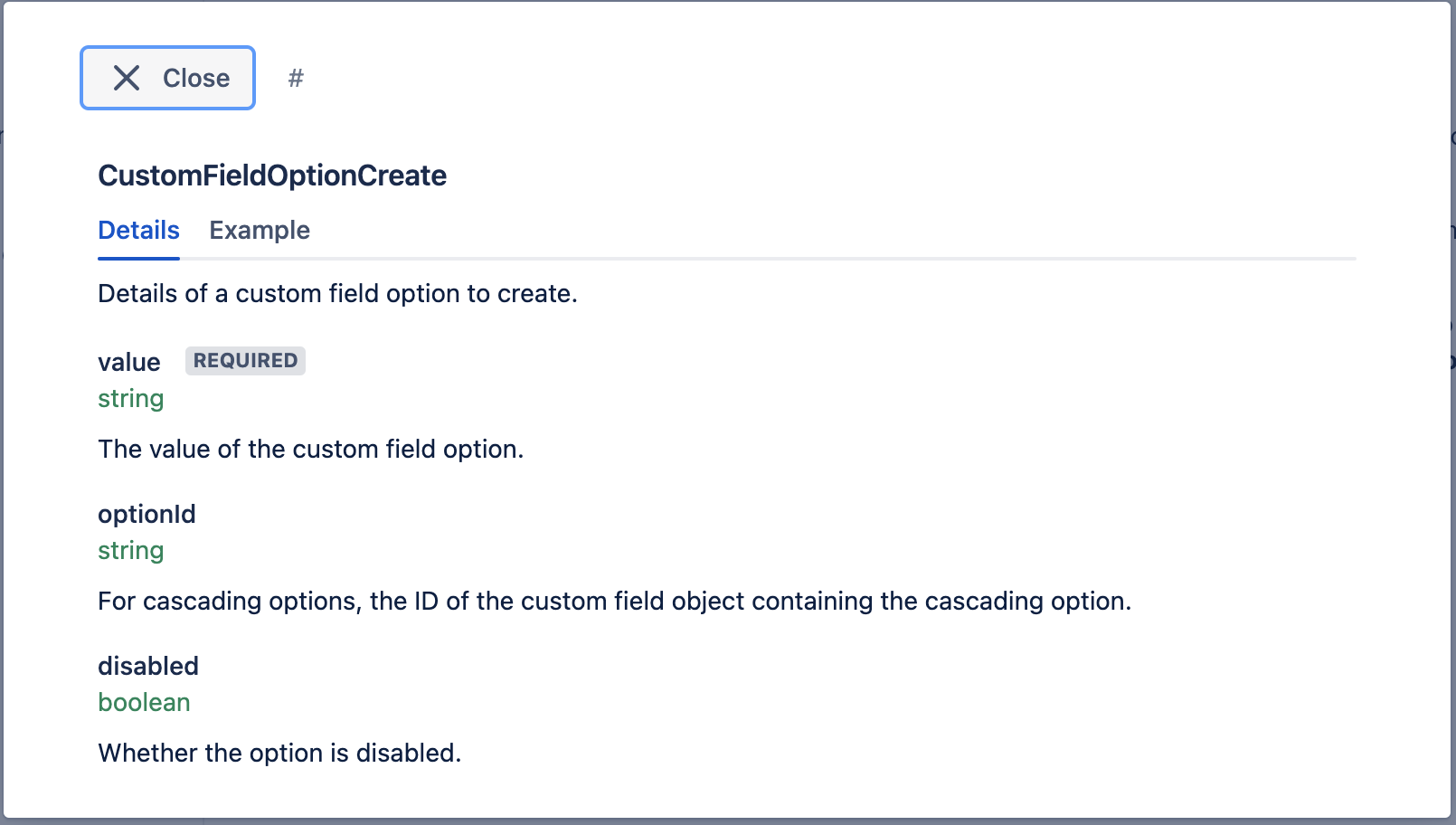
Task: Click the page area behind the dialog
Action: coord(1451,412)
